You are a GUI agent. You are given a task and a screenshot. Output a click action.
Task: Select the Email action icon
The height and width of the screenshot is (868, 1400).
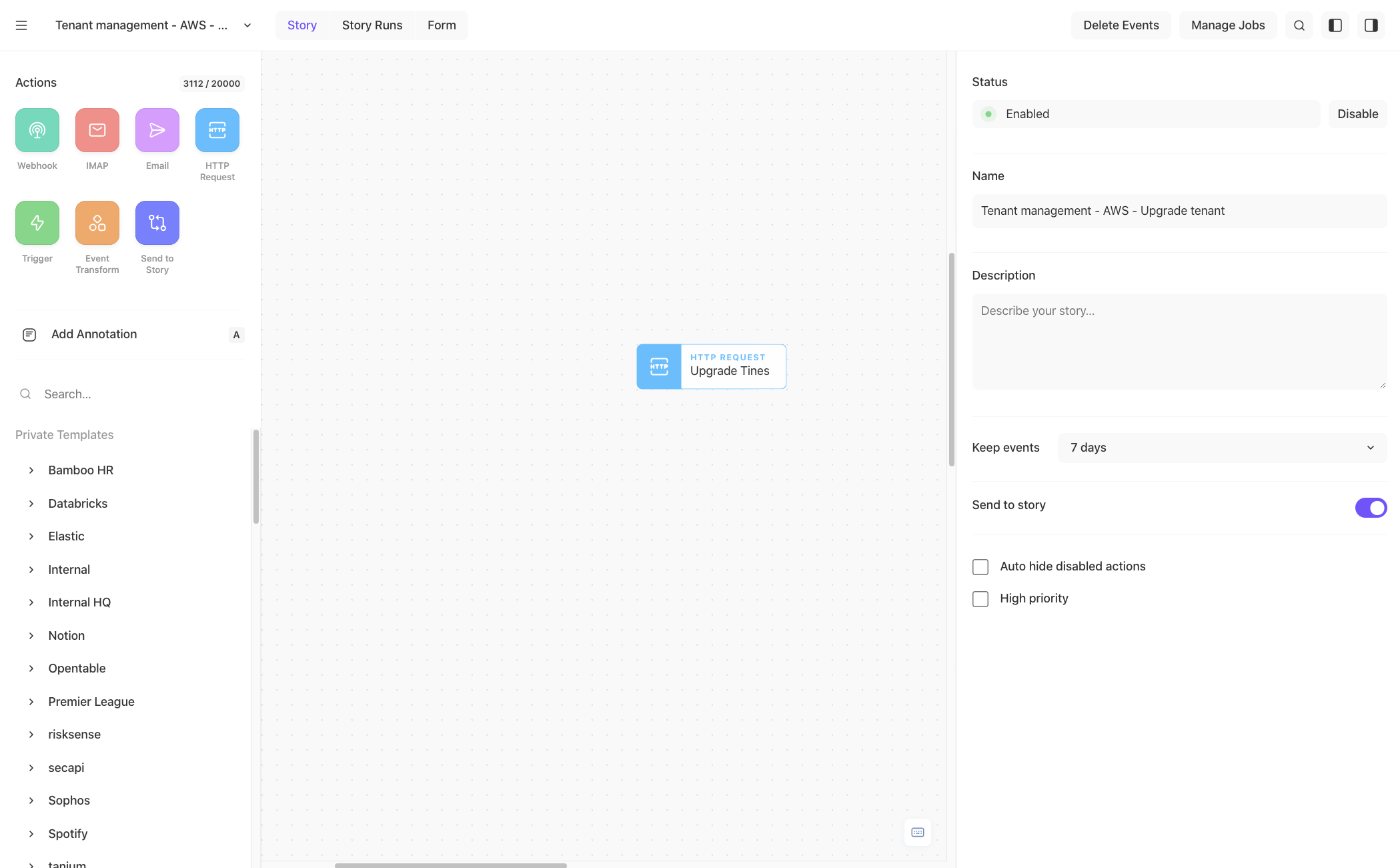pos(157,130)
